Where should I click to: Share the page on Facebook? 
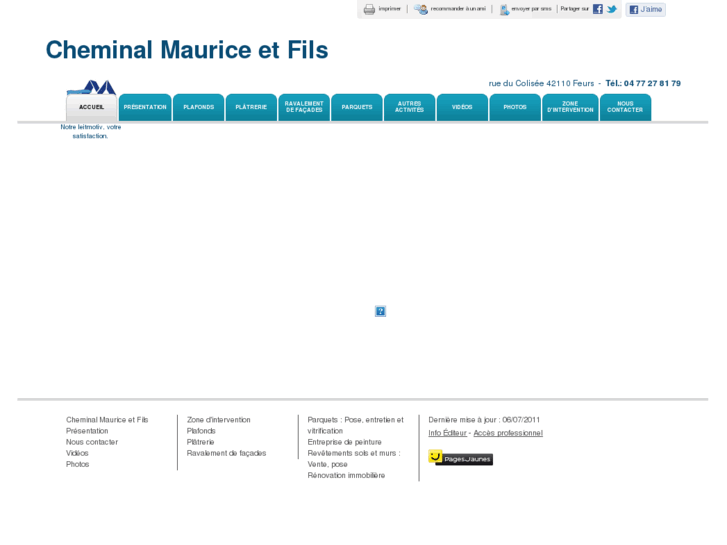coord(598,9)
